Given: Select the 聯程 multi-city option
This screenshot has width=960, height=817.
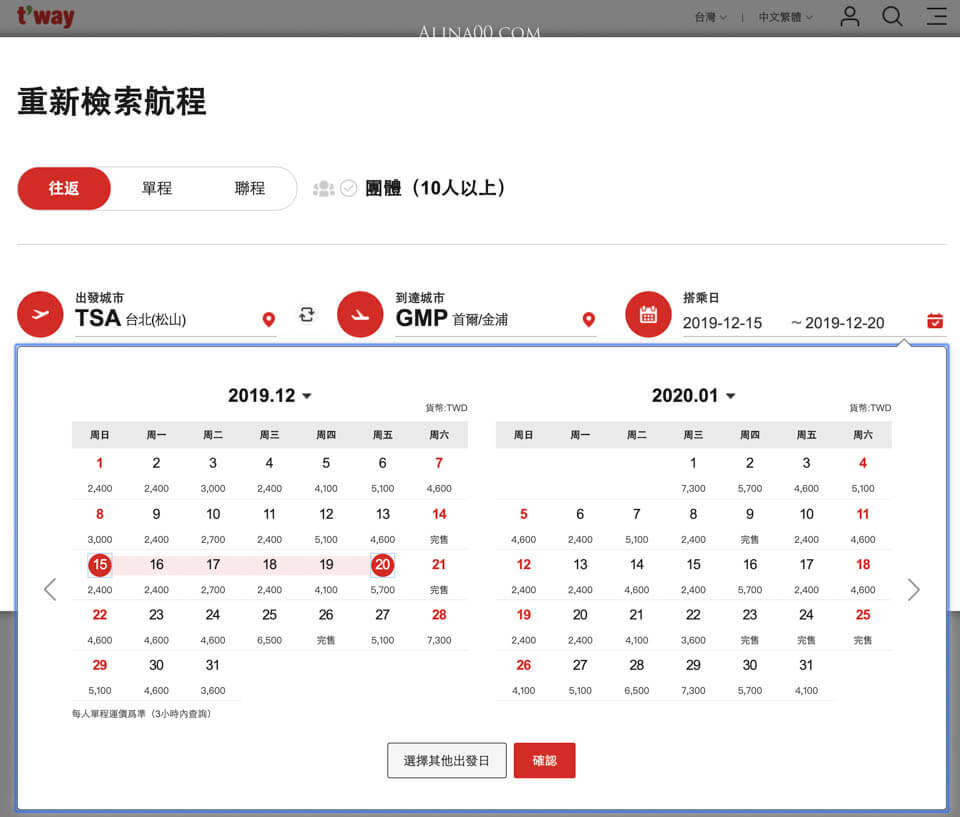Looking at the screenshot, I should pyautogui.click(x=250, y=188).
